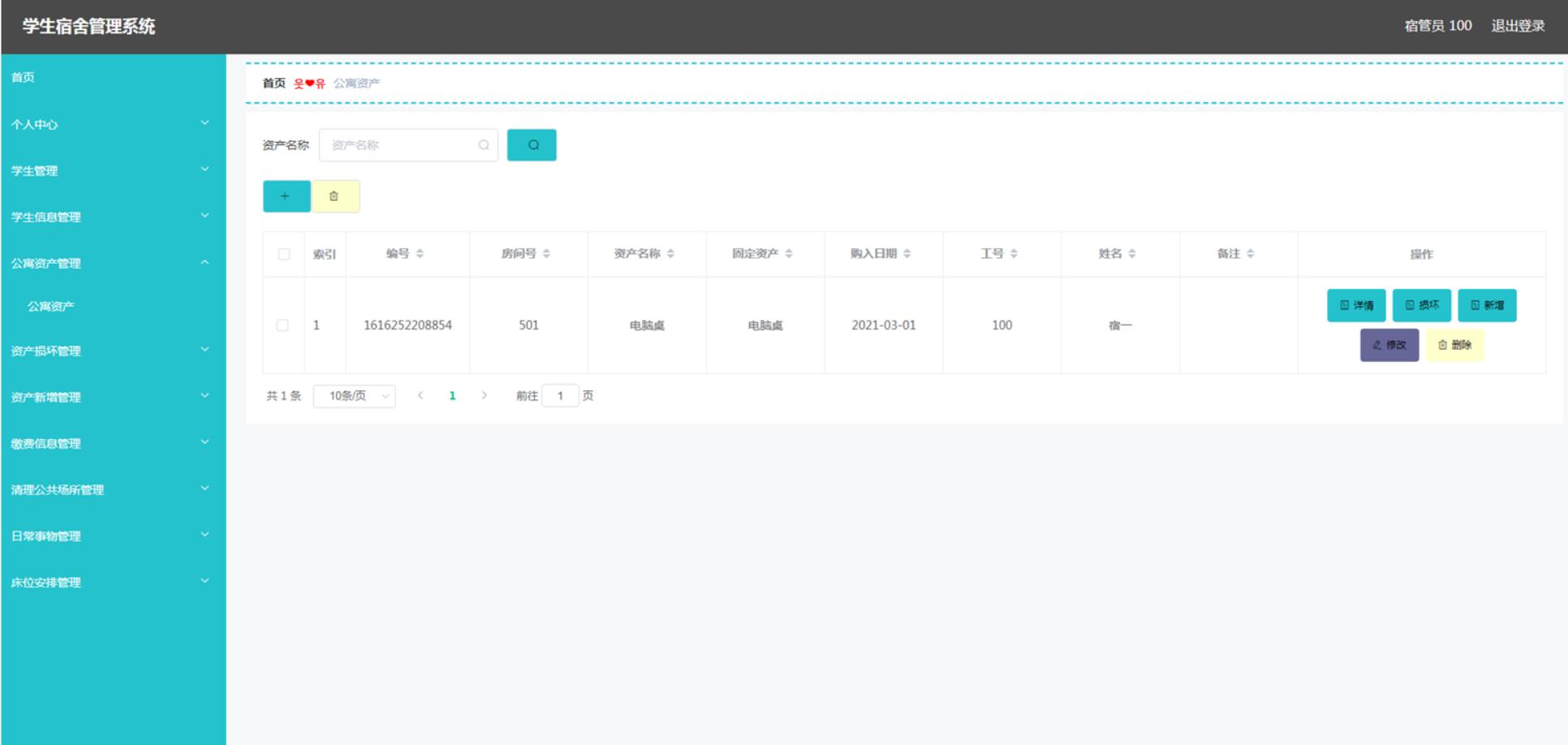This screenshot has width=1568, height=745.
Task: Expand 清理公共场所管理 menu
Action: point(113,489)
